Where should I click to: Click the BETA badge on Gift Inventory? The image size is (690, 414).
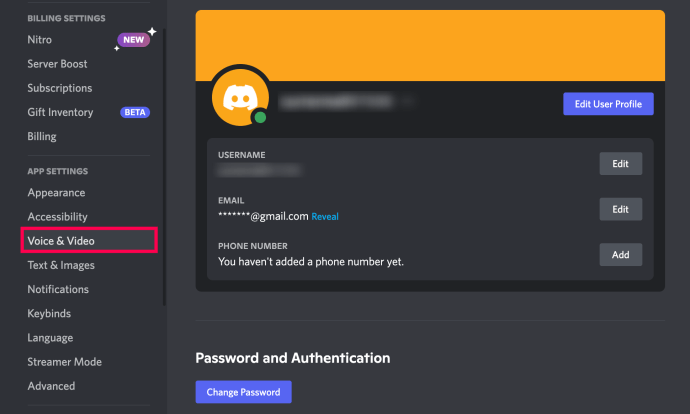pos(135,113)
